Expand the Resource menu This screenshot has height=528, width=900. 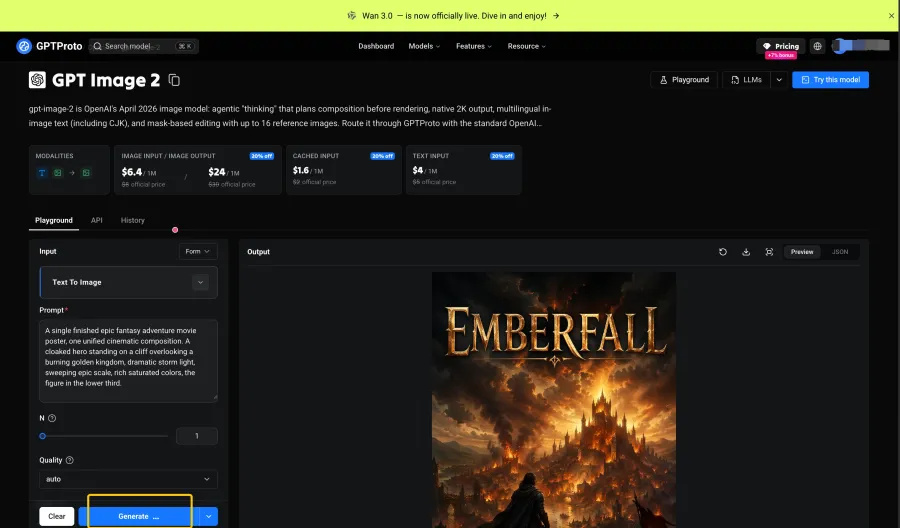526,46
